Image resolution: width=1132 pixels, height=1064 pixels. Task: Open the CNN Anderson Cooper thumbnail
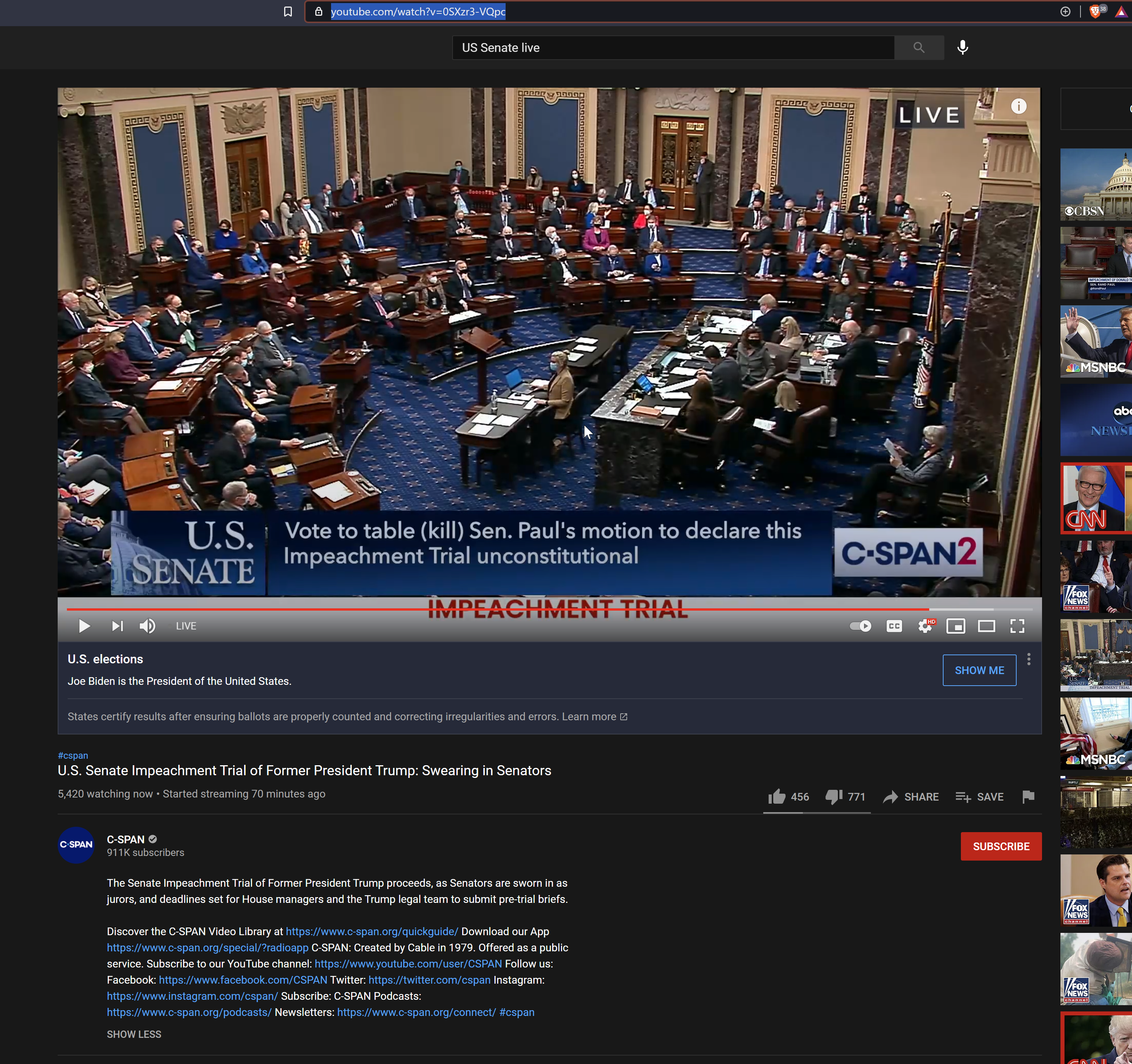(x=1096, y=498)
